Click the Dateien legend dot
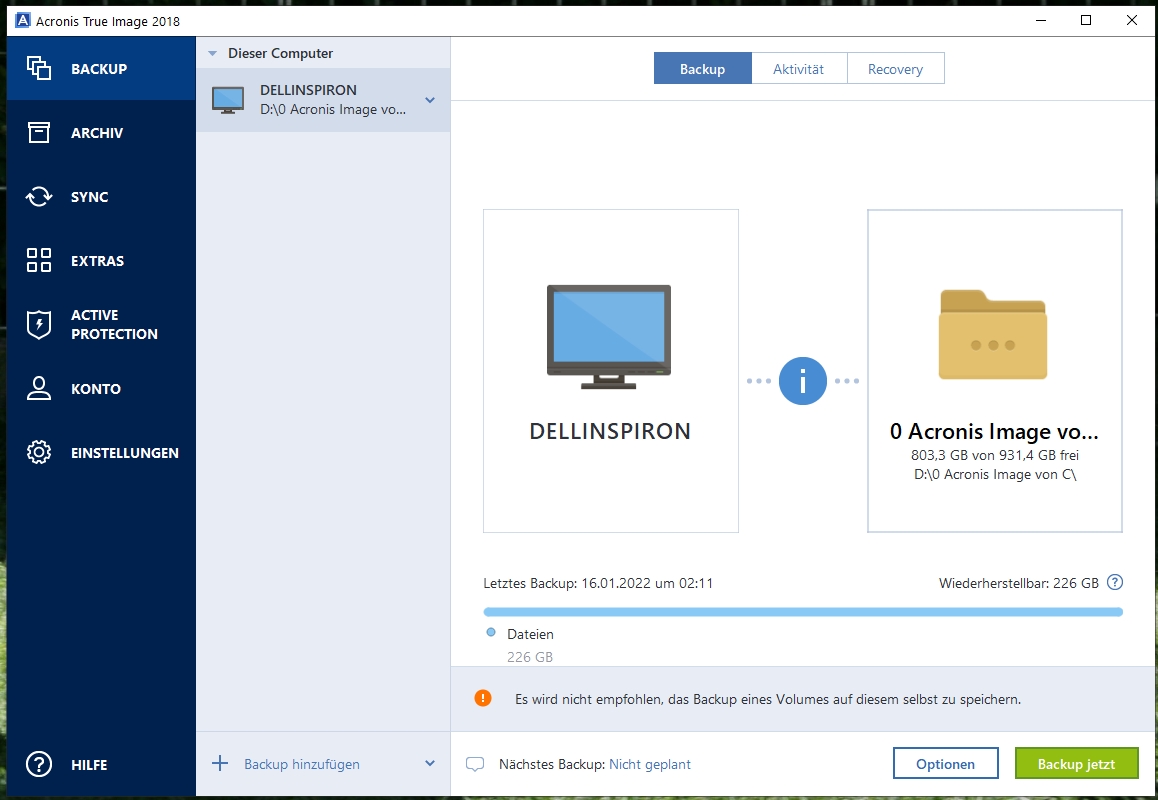The image size is (1158, 800). [491, 632]
